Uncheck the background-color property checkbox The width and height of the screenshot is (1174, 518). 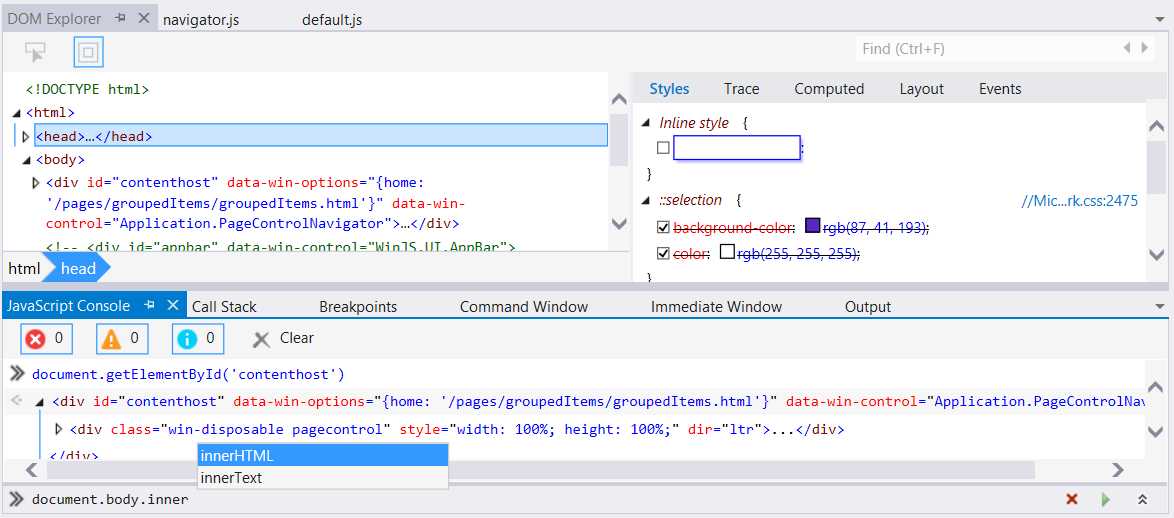coord(663,227)
